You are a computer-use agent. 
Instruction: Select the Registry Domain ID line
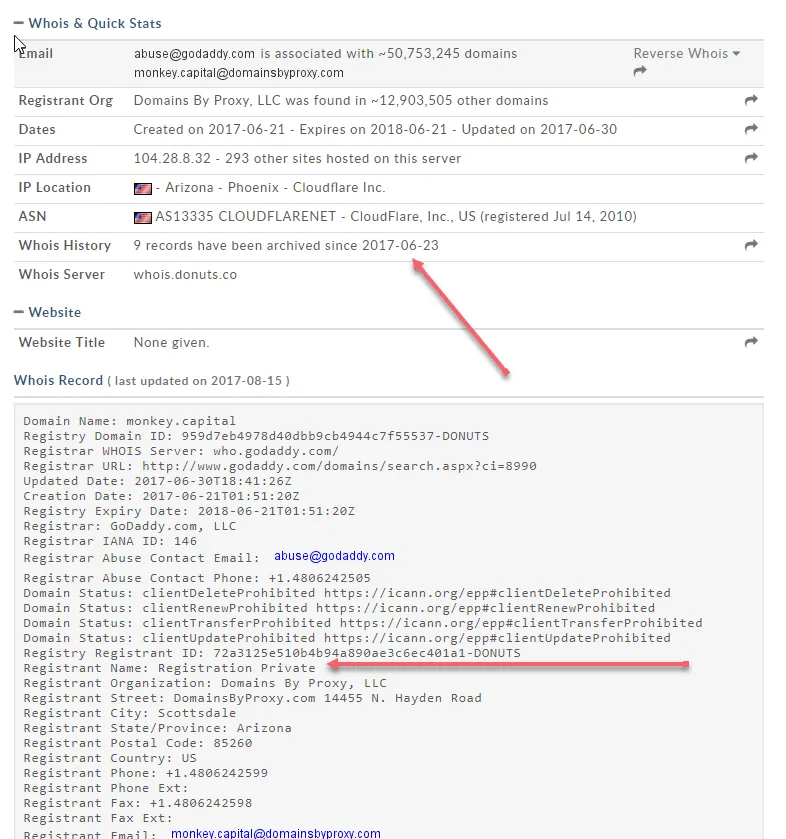tap(256, 436)
